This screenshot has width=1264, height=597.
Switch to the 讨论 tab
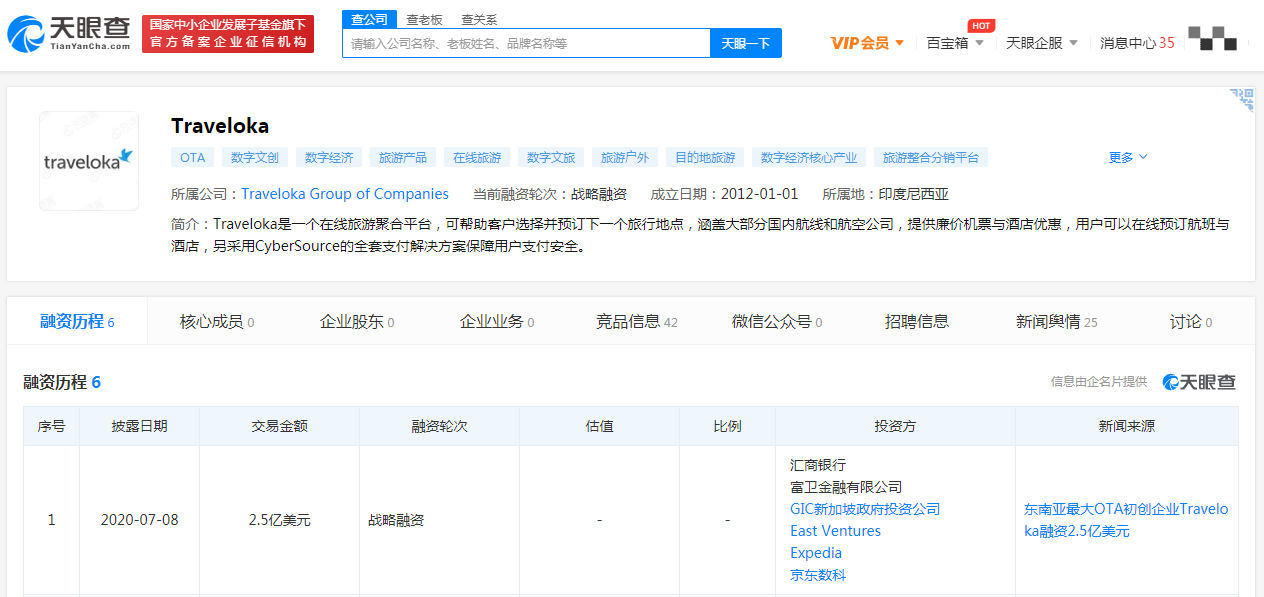click(1191, 321)
